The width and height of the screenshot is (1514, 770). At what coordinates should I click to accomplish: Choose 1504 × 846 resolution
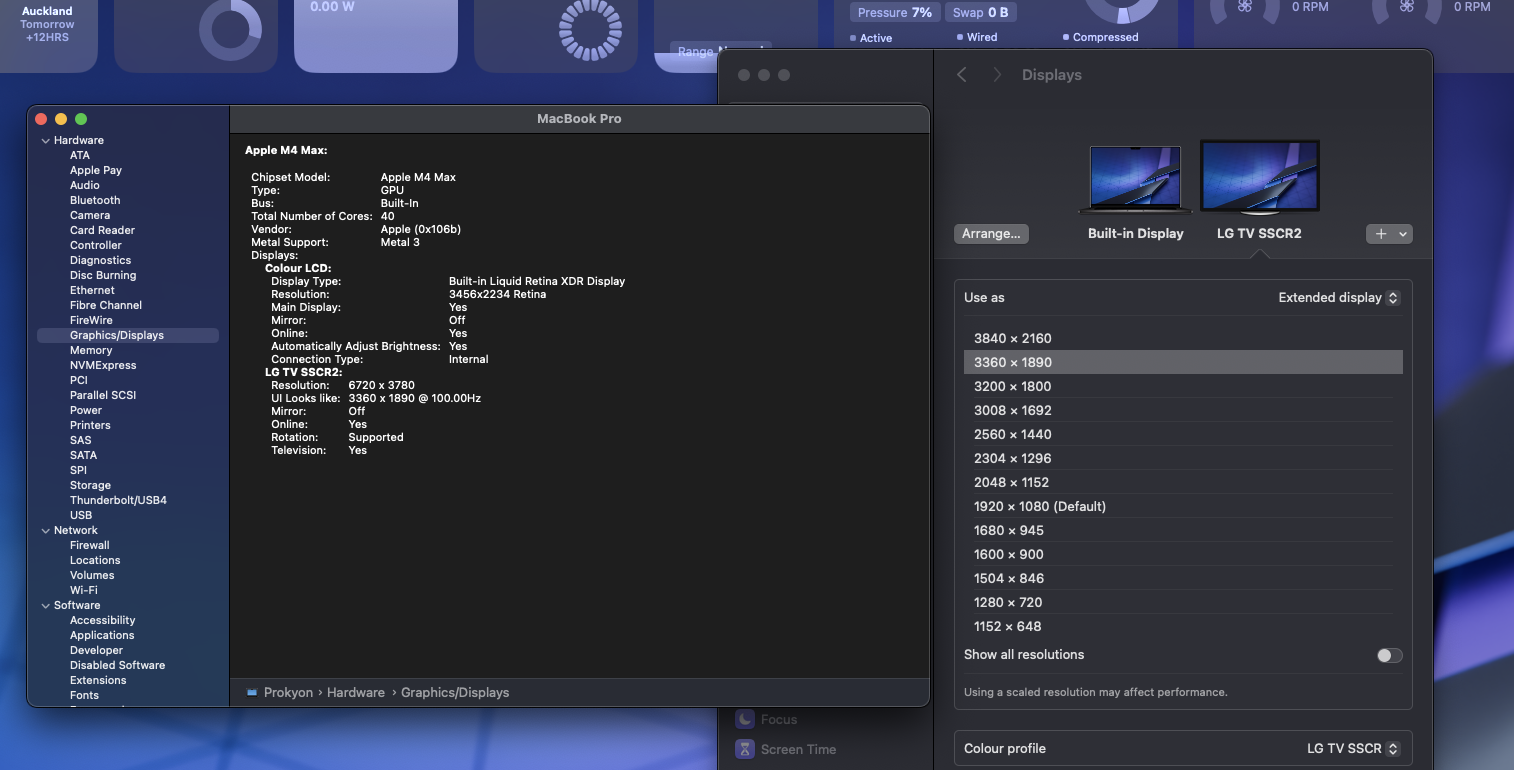(x=1183, y=578)
